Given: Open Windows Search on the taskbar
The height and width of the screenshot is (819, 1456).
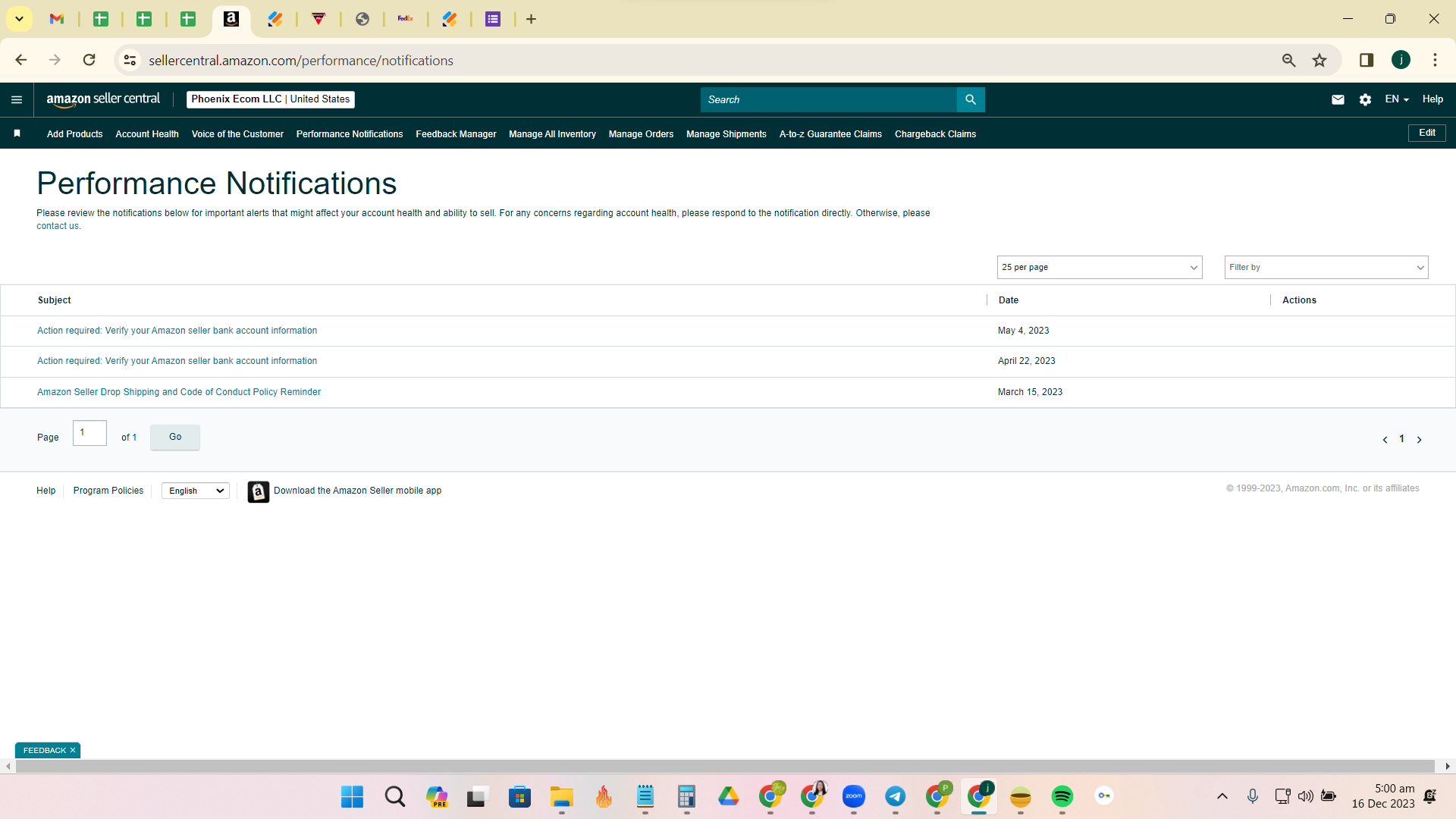Looking at the screenshot, I should point(394,796).
